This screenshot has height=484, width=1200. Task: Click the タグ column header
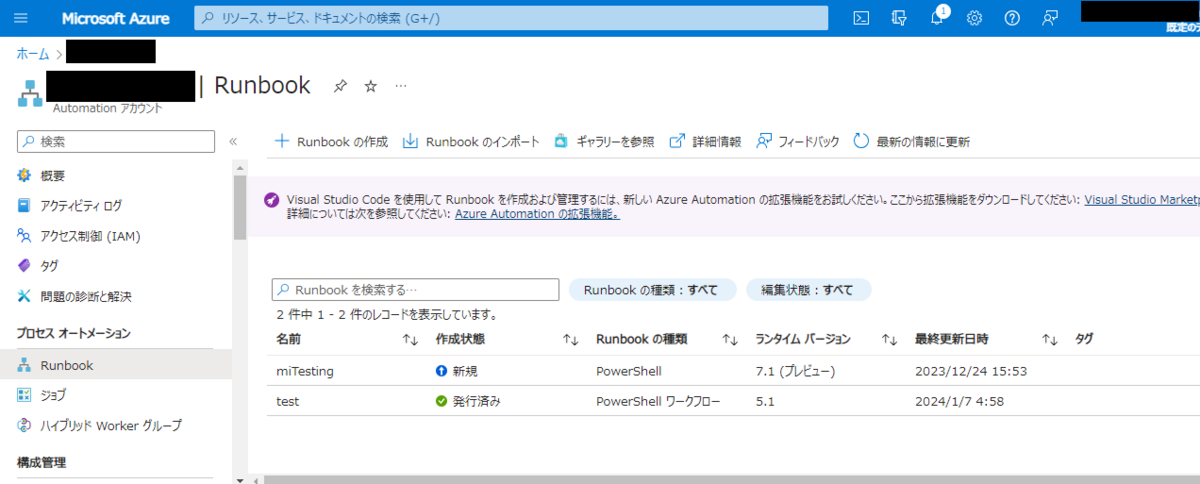point(1083,340)
